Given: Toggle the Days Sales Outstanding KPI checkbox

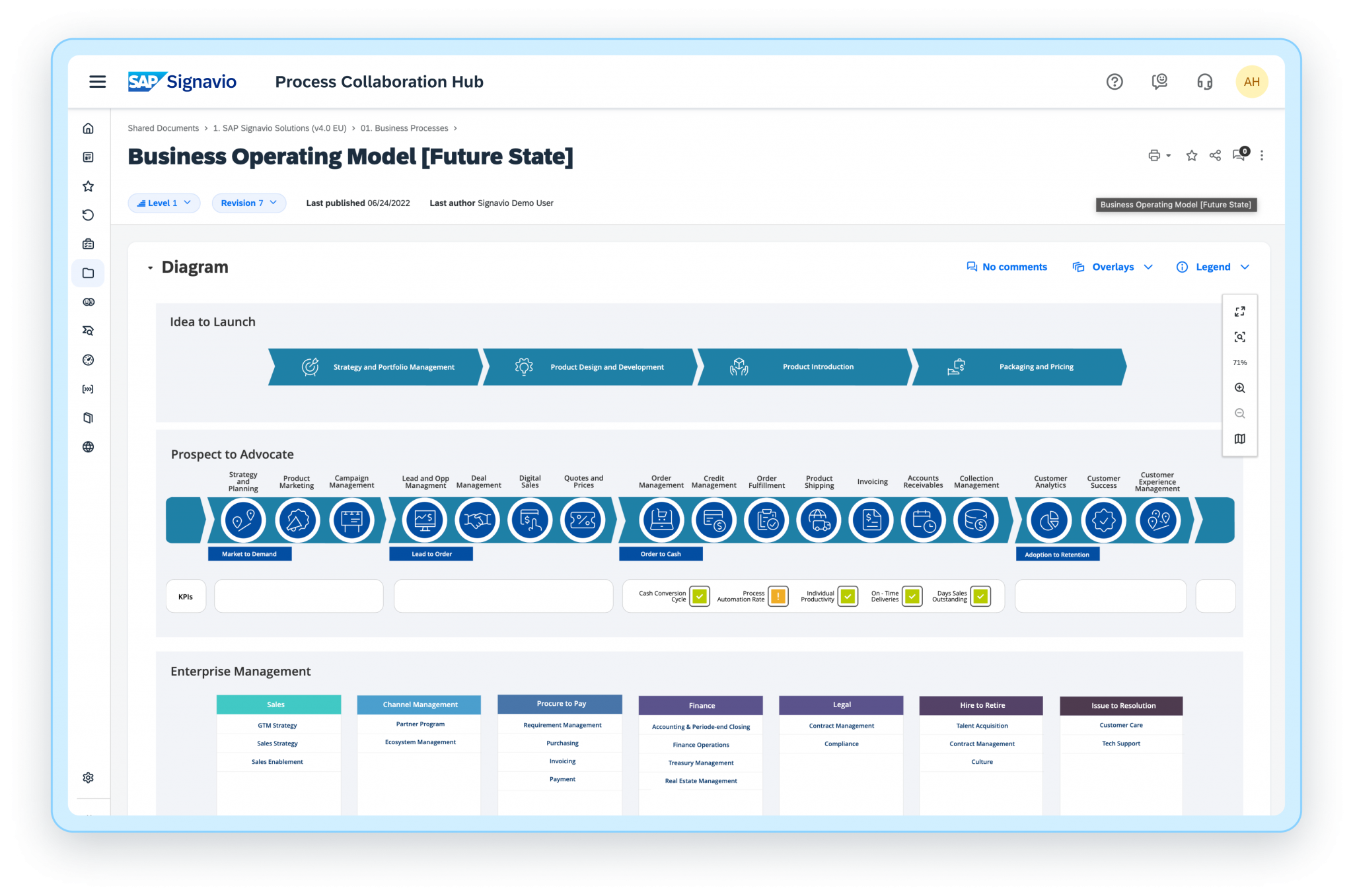Looking at the screenshot, I should click(x=982, y=596).
